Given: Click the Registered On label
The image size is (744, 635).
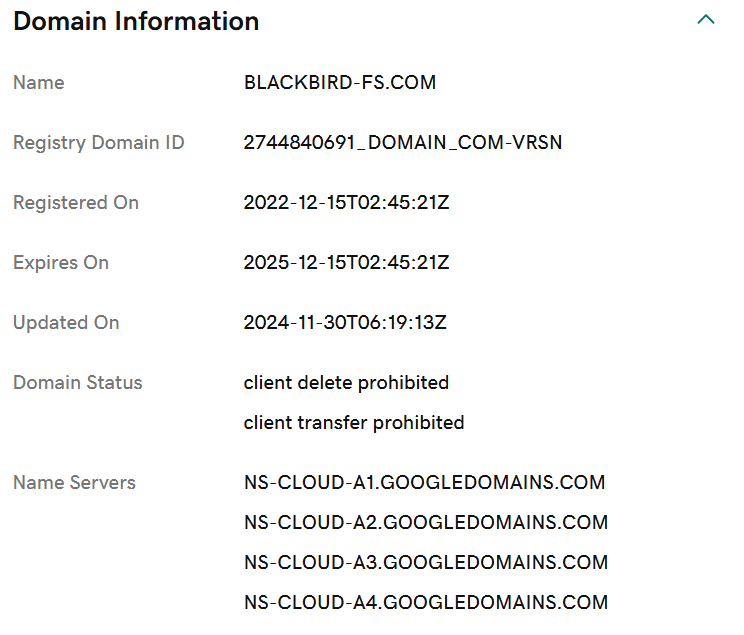Looking at the screenshot, I should pos(76,203).
